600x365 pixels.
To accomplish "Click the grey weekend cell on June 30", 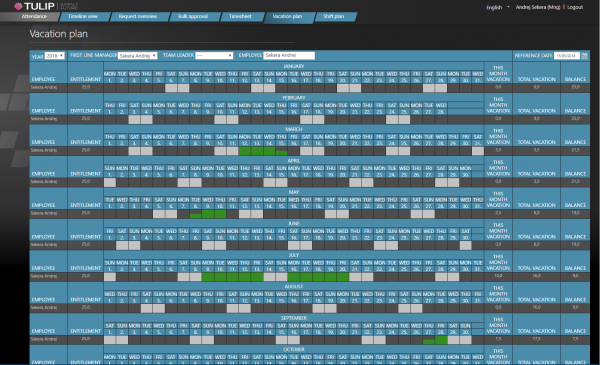I will (x=465, y=245).
